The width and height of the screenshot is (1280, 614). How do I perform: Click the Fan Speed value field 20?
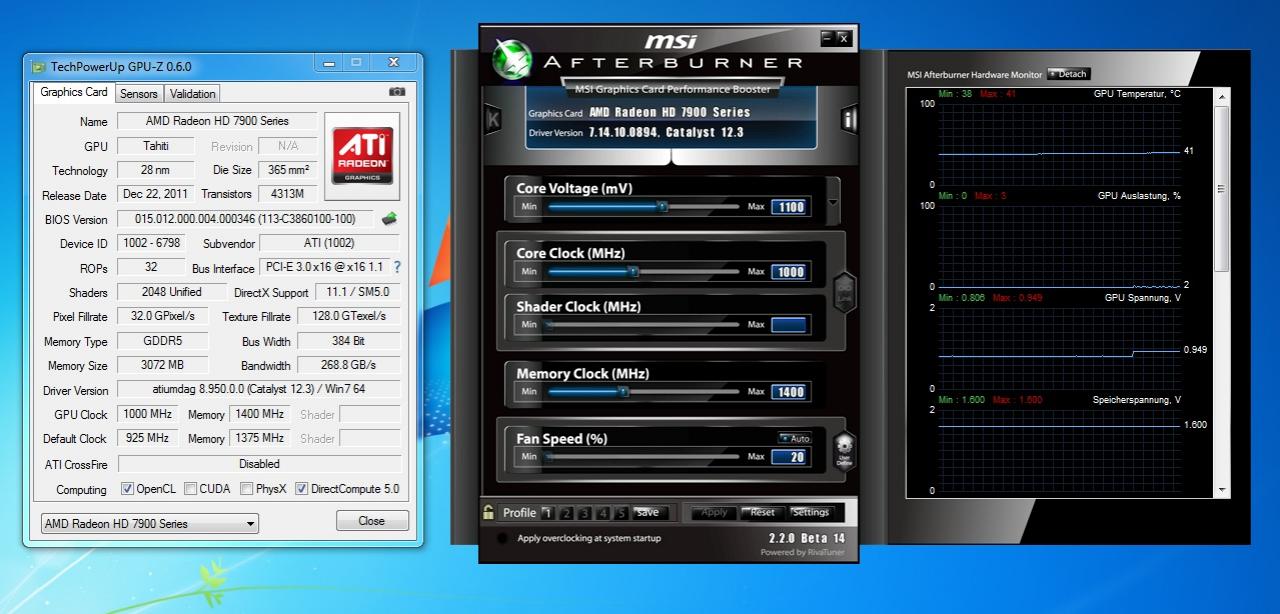789,457
